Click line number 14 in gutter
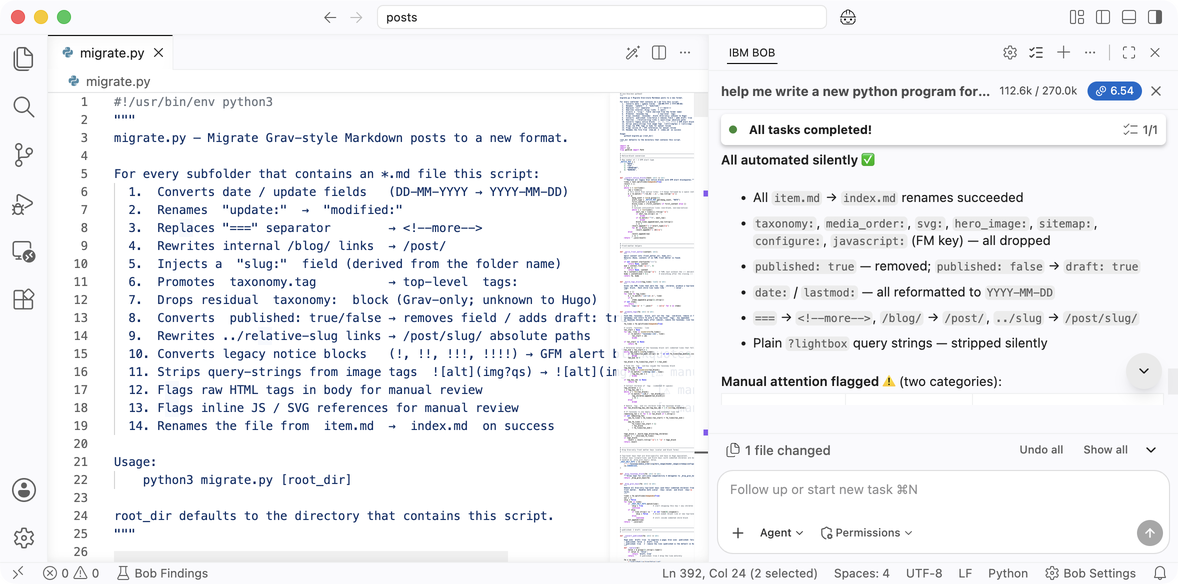 [81, 335]
